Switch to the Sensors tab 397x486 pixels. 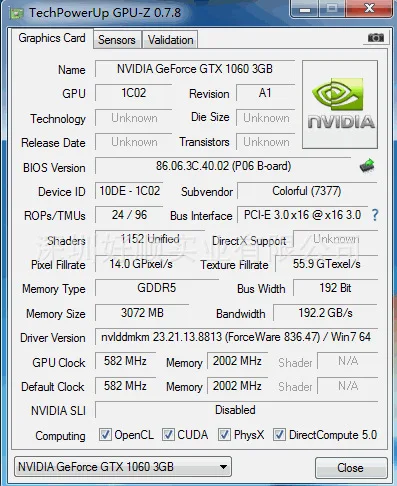(x=117, y=40)
